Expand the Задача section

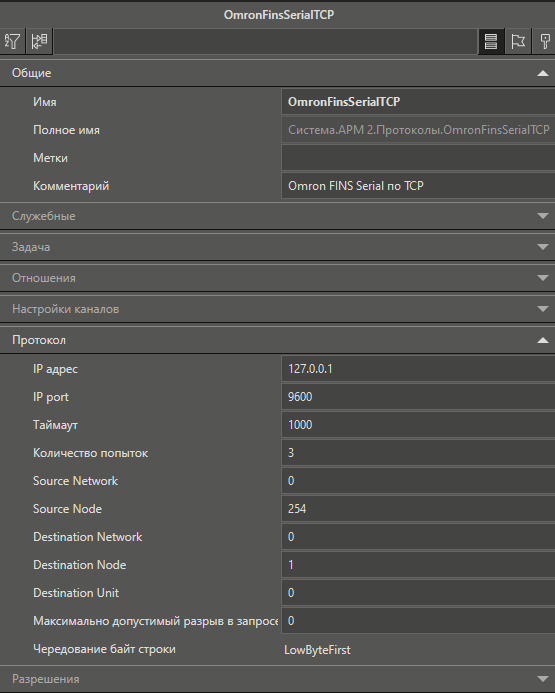[x=278, y=247]
